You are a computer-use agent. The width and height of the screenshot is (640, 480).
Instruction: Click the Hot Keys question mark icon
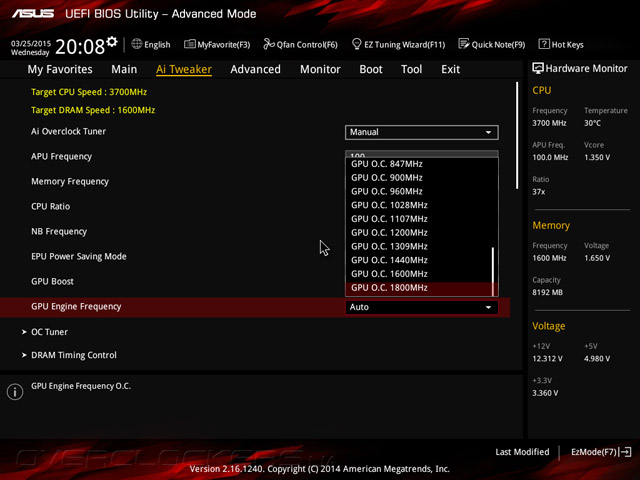point(544,44)
